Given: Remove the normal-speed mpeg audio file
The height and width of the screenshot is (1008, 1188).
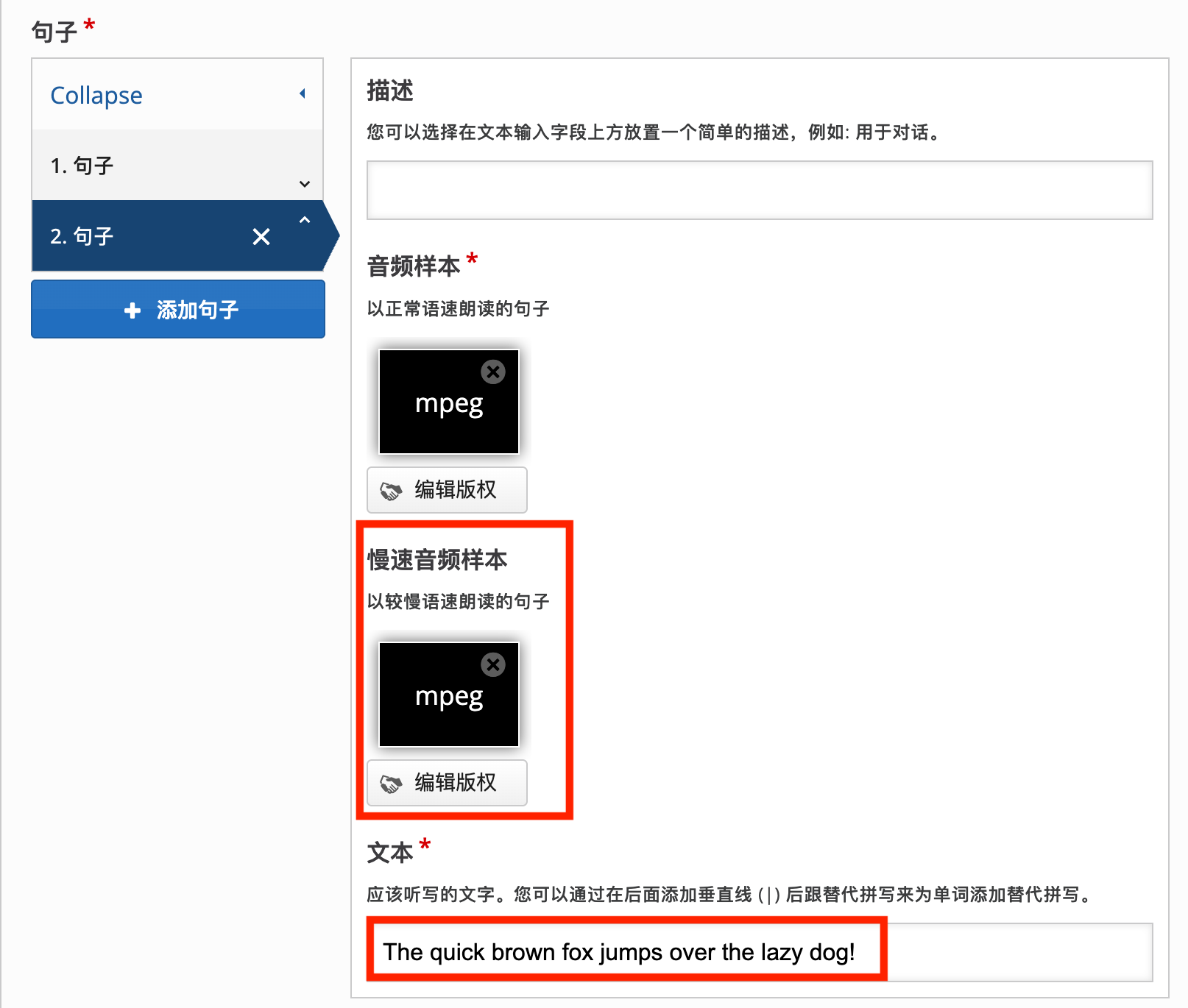Looking at the screenshot, I should tap(492, 372).
